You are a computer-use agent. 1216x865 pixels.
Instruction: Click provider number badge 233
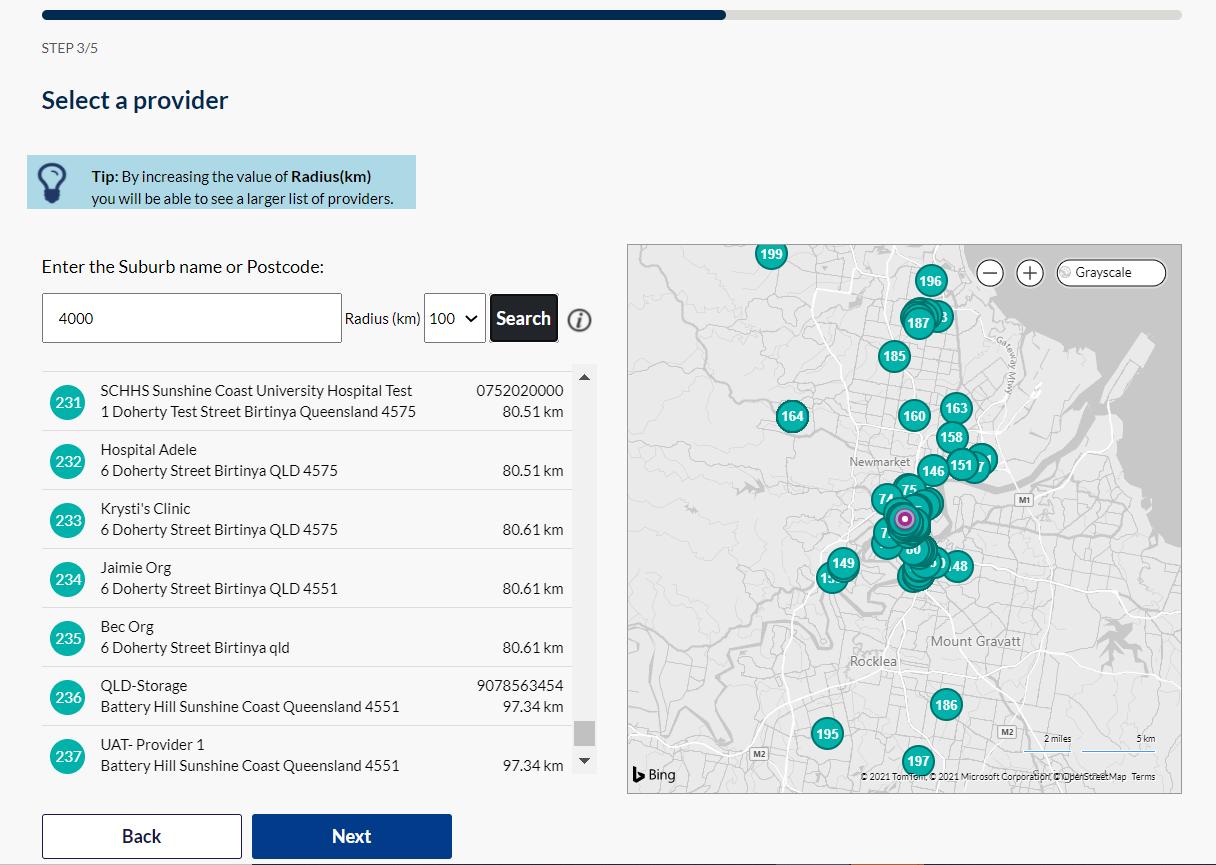coord(68,520)
